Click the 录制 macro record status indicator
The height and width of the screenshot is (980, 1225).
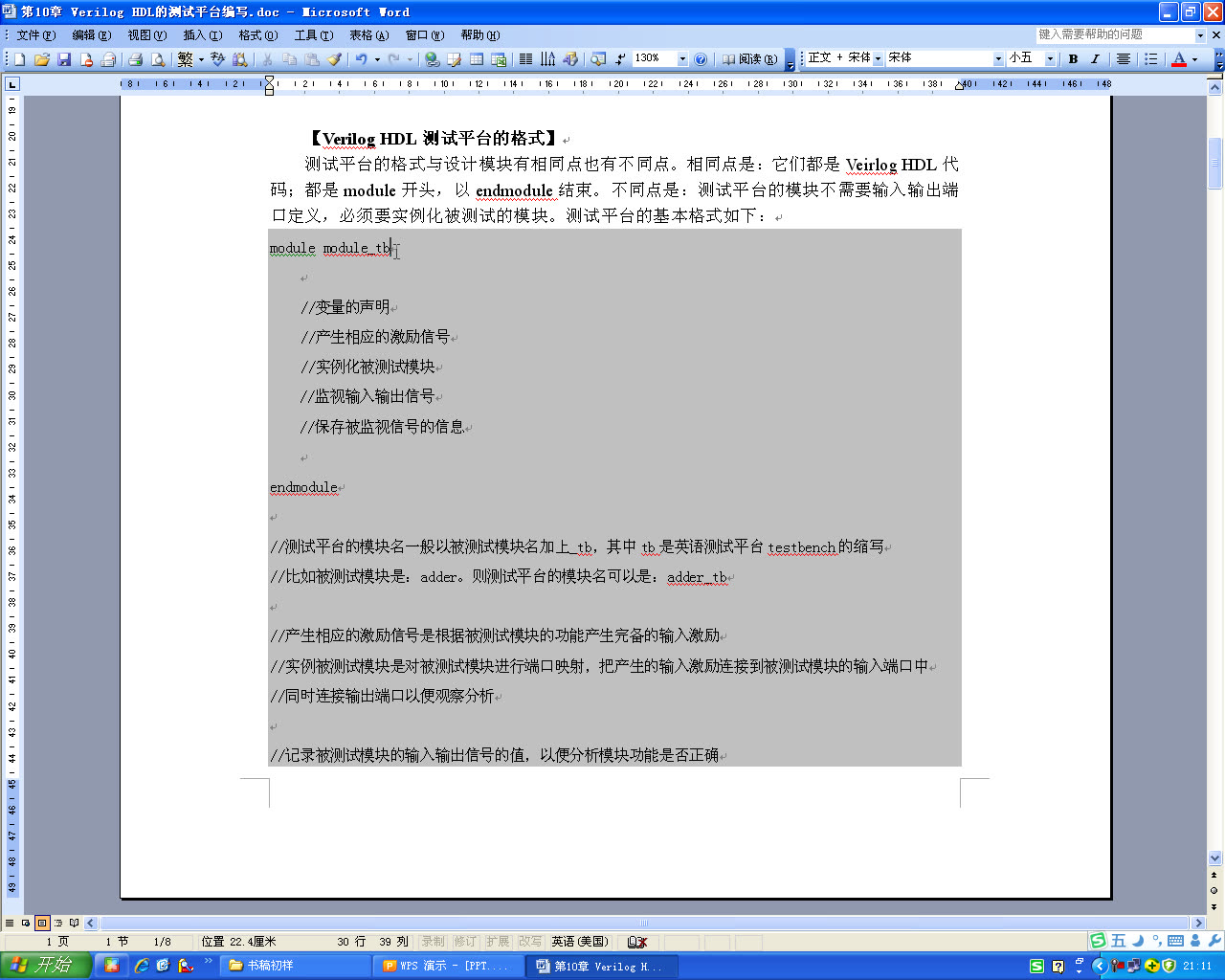[434, 942]
